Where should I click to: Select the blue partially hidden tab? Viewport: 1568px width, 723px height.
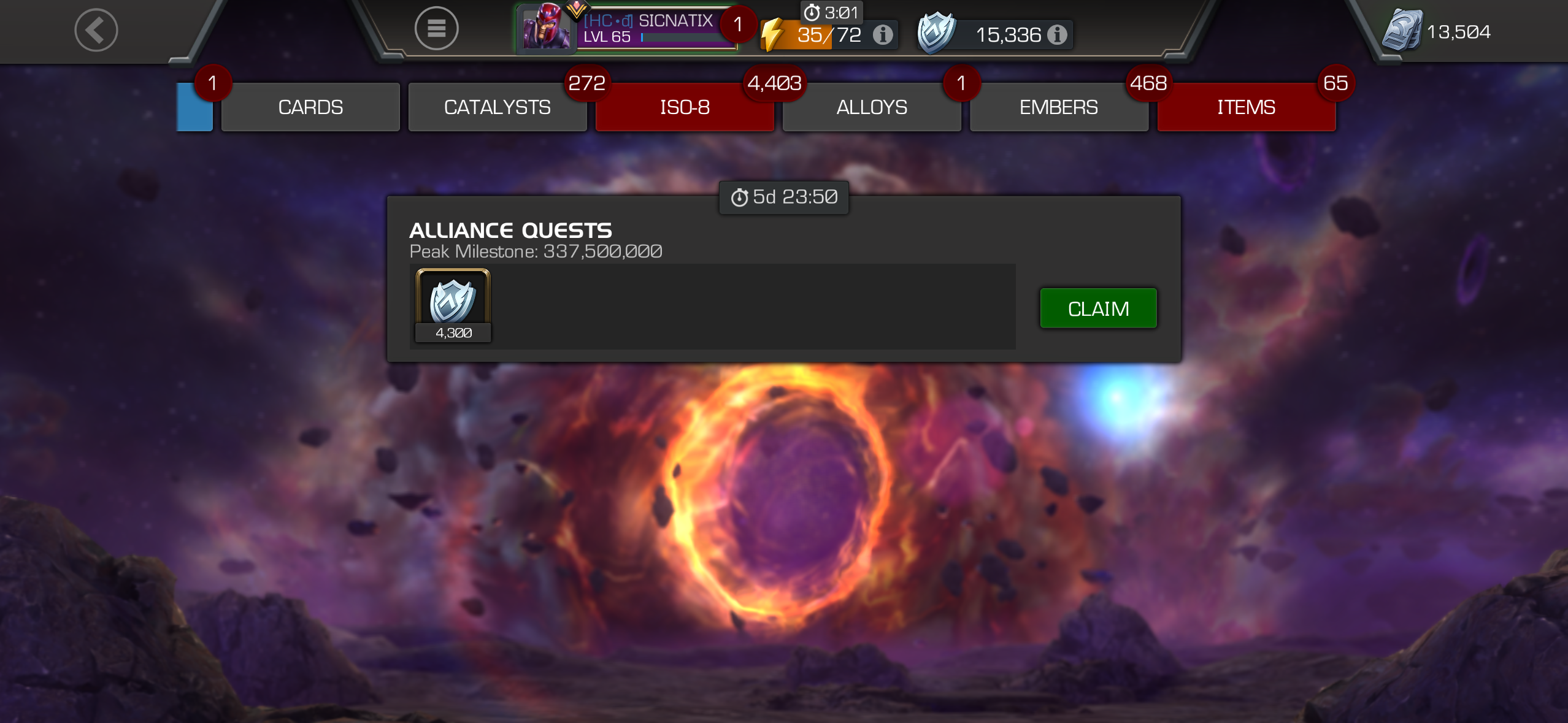(x=194, y=107)
